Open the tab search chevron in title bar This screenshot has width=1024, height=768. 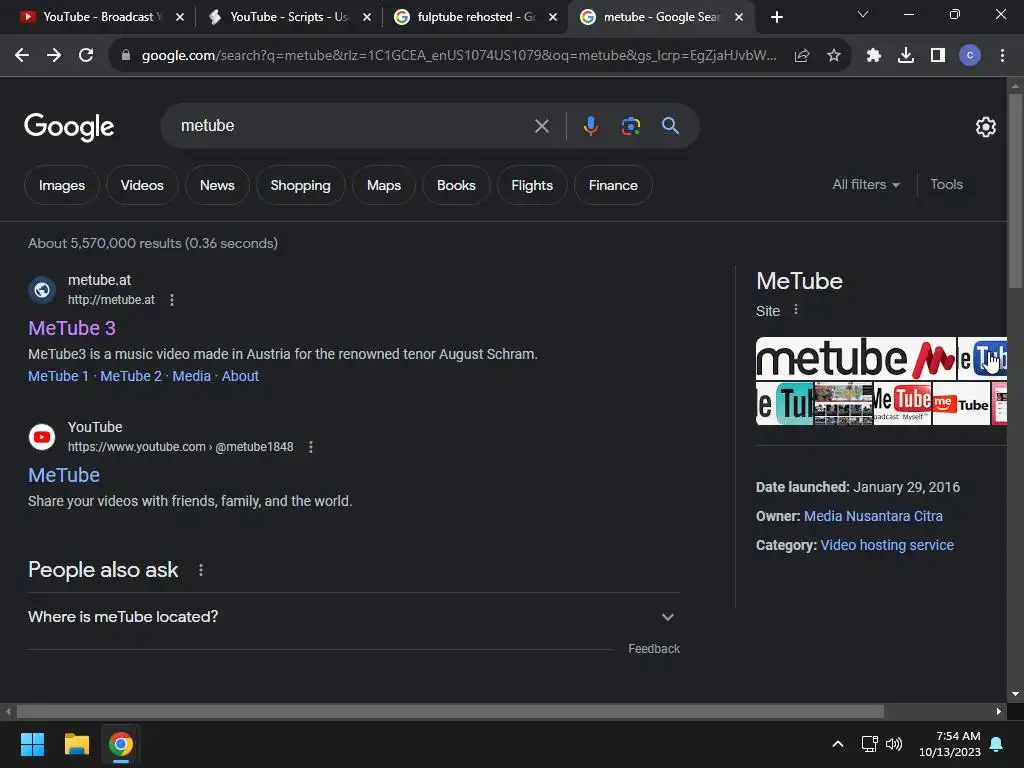pos(863,14)
